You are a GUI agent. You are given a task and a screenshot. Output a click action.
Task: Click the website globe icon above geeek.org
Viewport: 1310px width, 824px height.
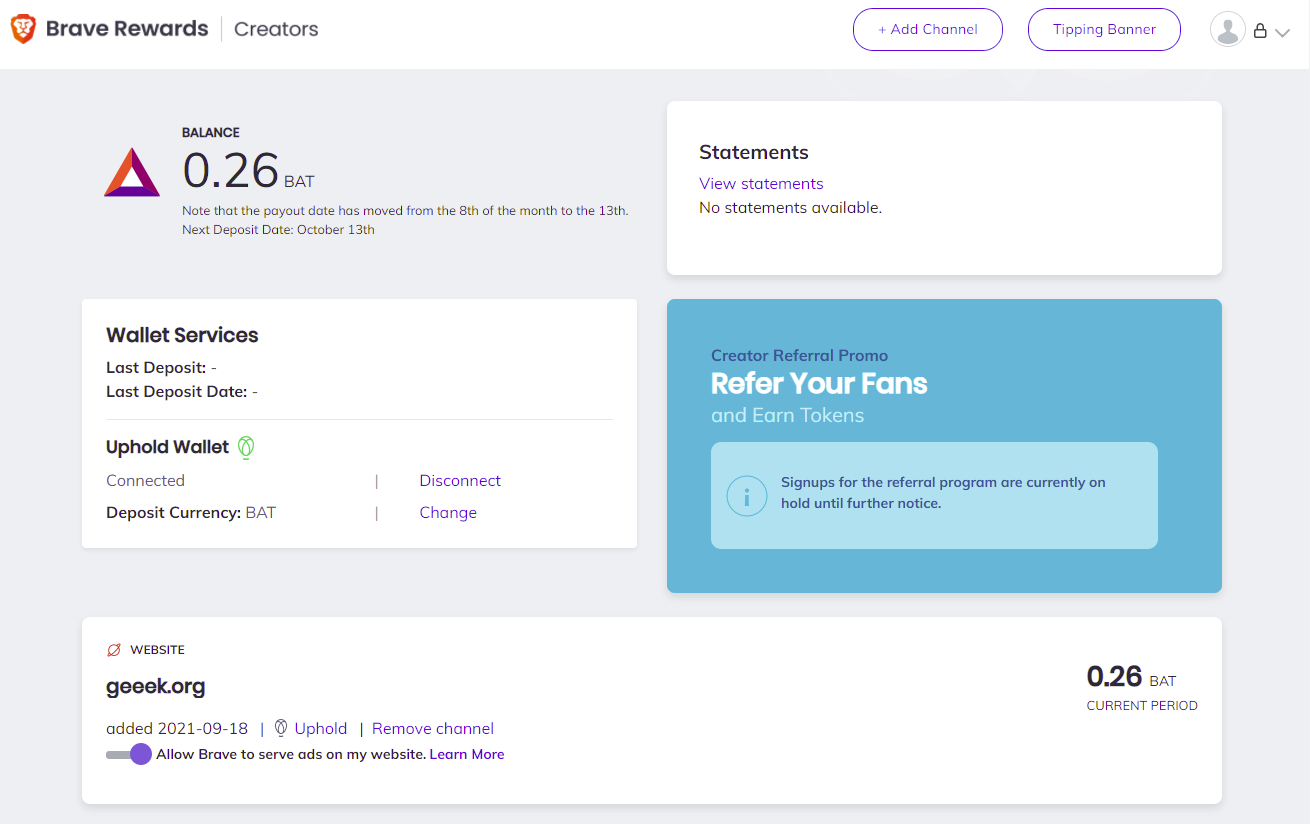(x=114, y=650)
